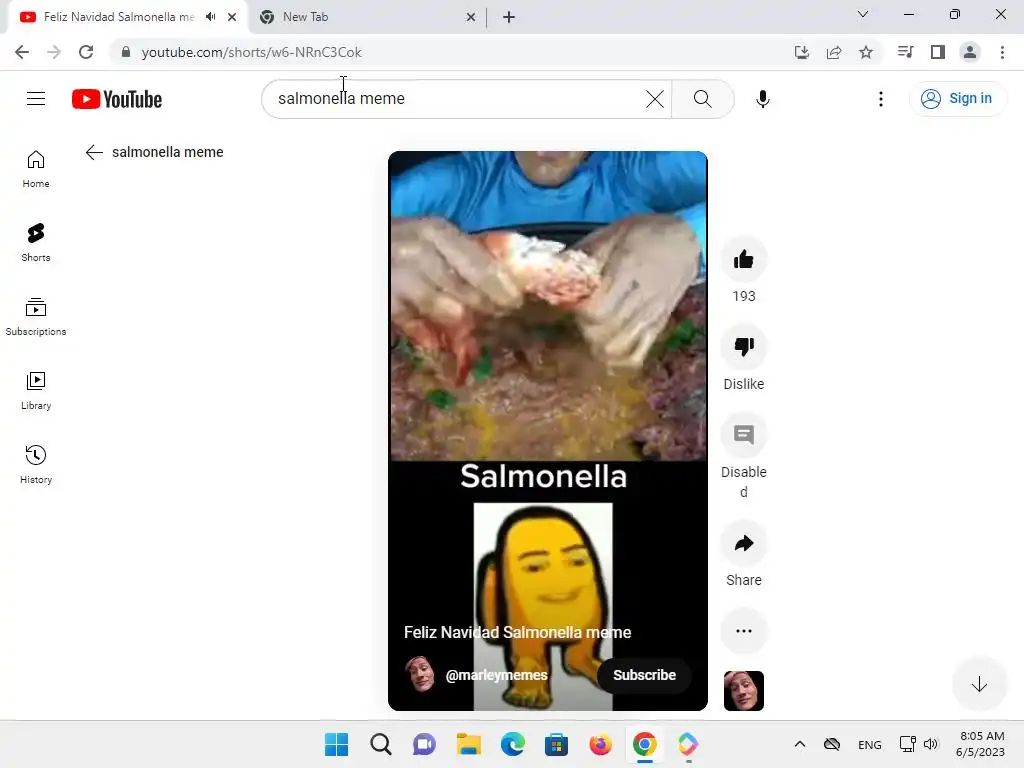Open Chrome media controls

point(905,52)
